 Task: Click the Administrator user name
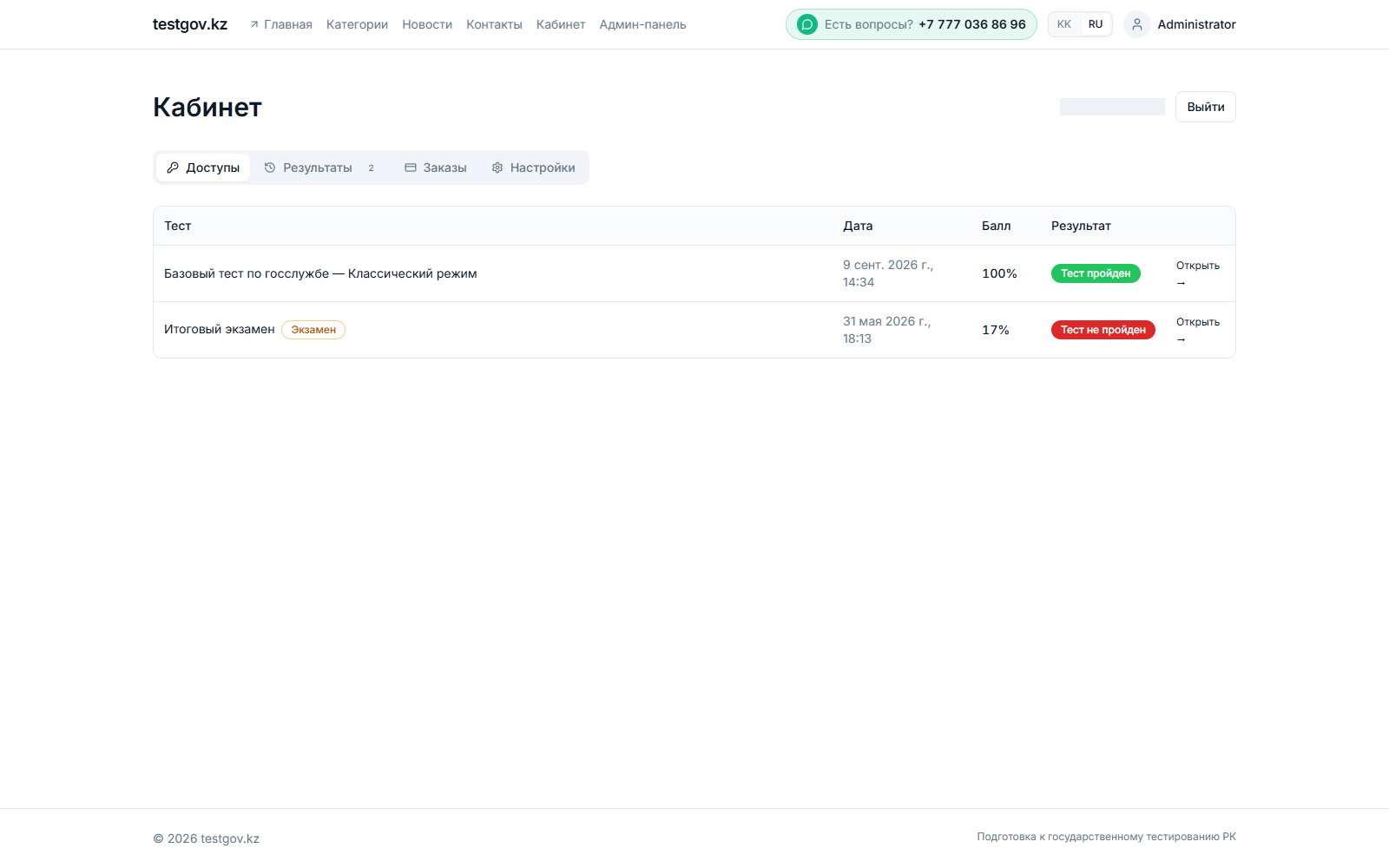(x=1196, y=24)
